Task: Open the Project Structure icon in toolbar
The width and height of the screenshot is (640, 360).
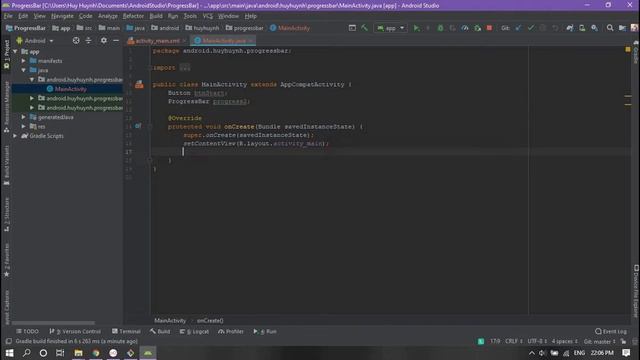Action: pyautogui.click(x=622, y=28)
